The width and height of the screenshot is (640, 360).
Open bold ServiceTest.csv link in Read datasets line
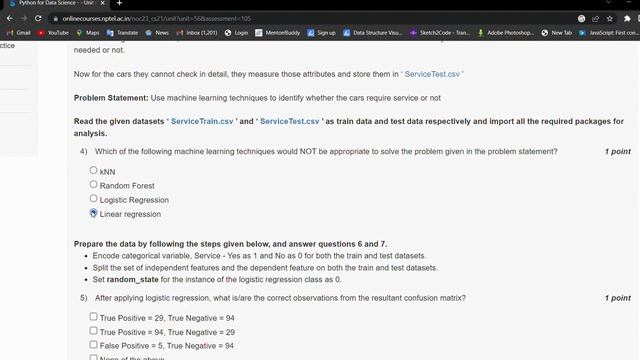289,122
